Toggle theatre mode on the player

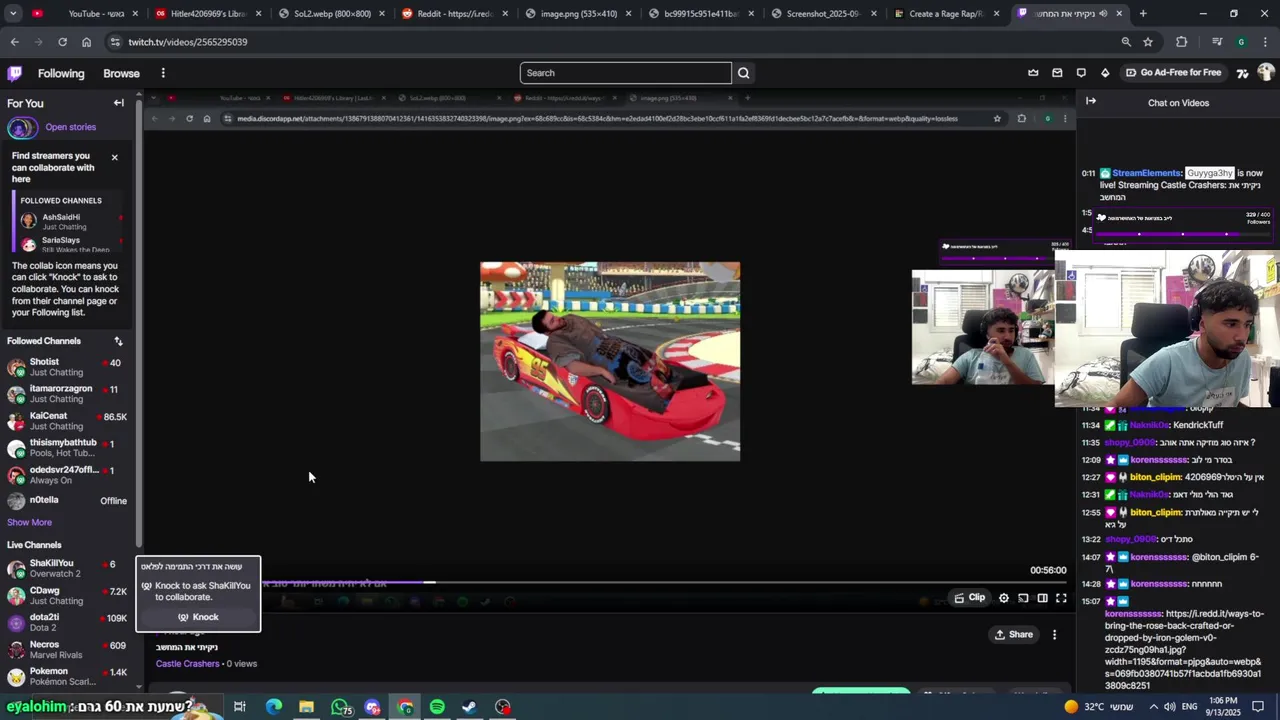point(1042,598)
